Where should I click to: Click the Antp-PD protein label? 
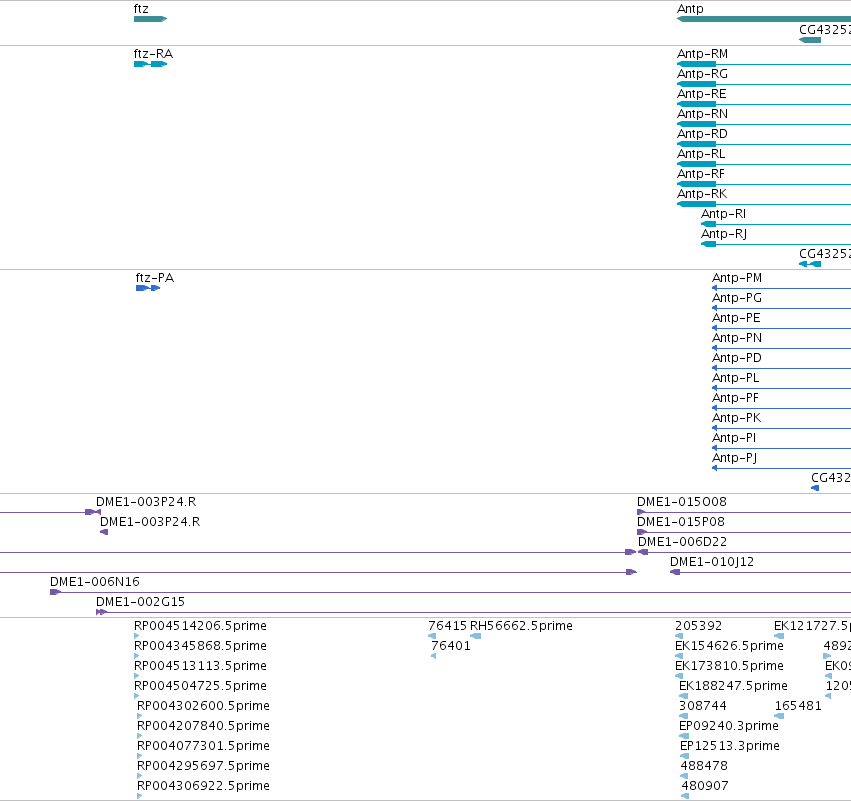coord(736,358)
